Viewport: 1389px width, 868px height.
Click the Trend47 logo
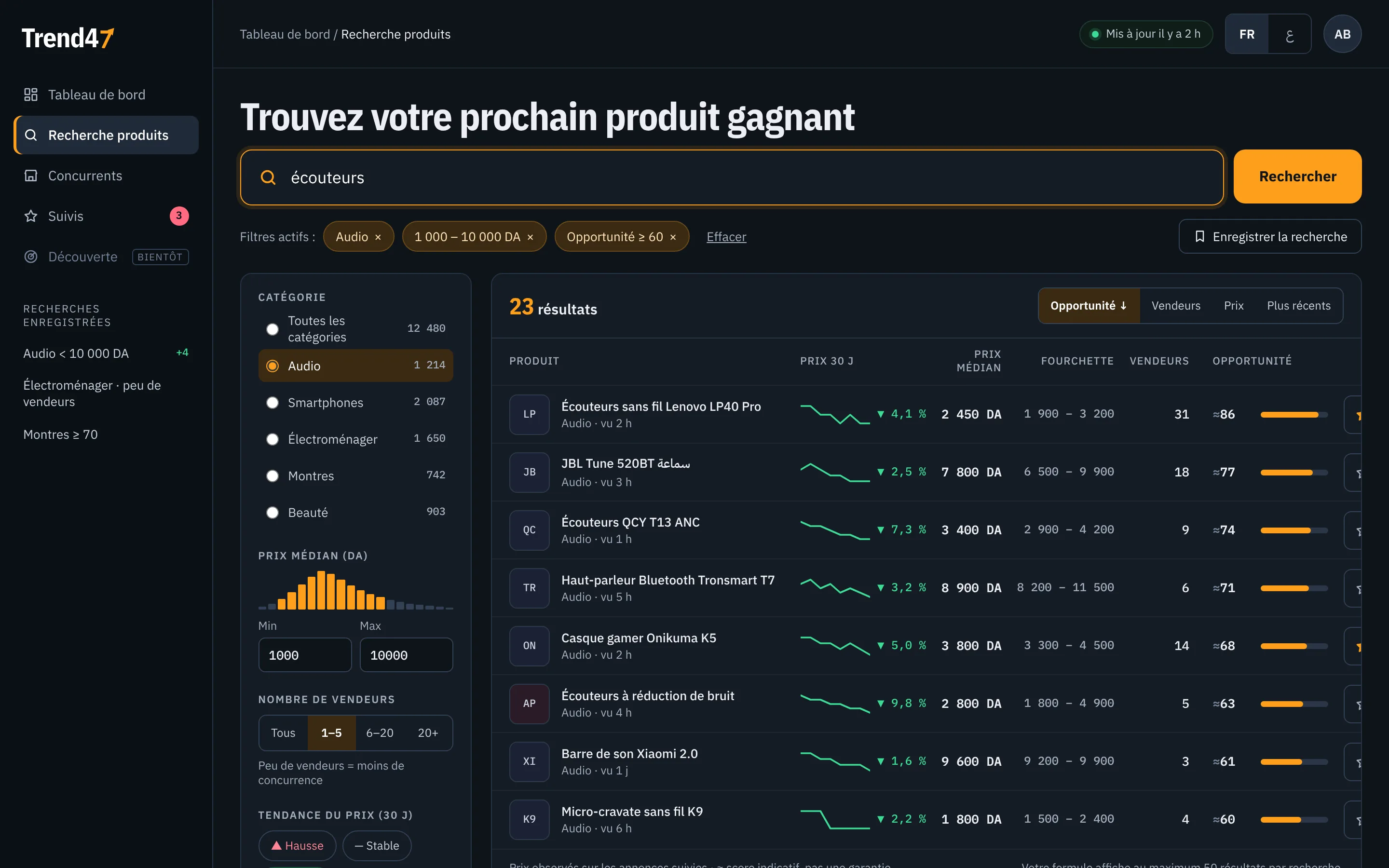coord(68,38)
